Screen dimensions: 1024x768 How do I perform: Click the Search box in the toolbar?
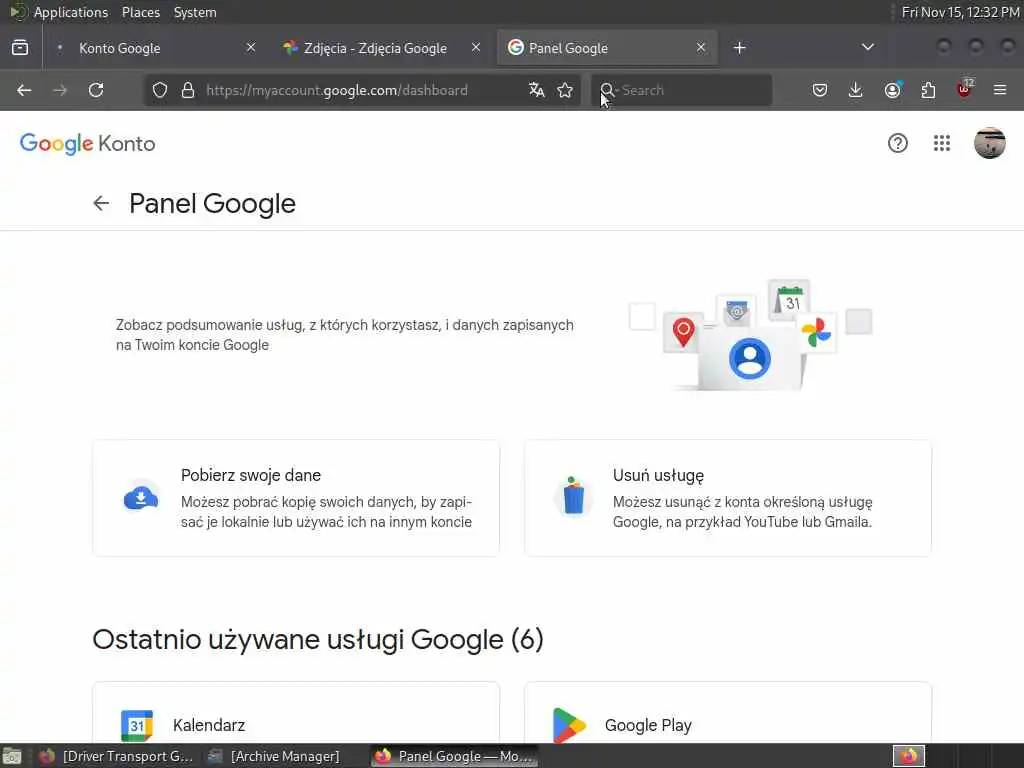[682, 90]
